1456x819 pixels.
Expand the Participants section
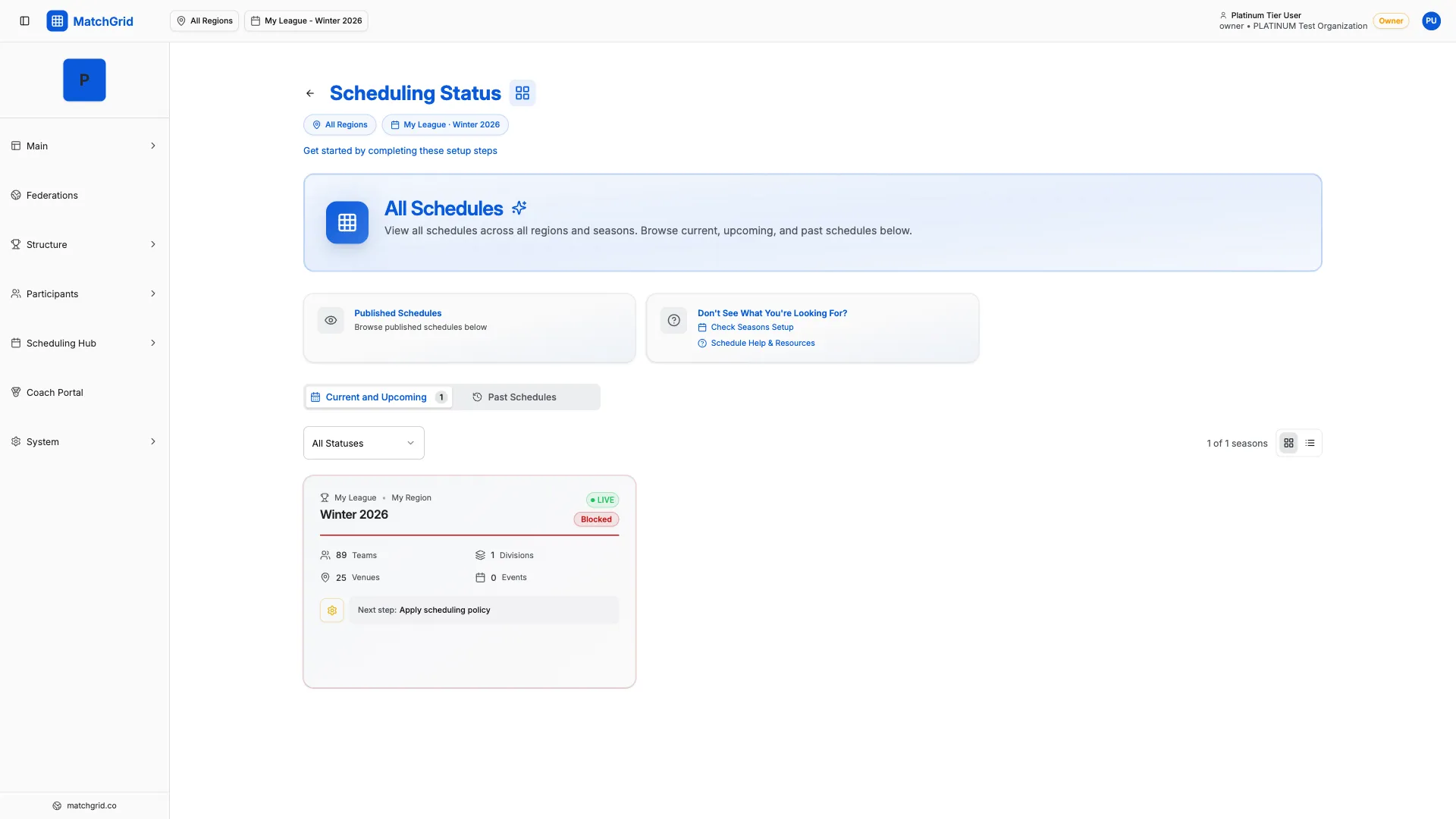pos(52,293)
